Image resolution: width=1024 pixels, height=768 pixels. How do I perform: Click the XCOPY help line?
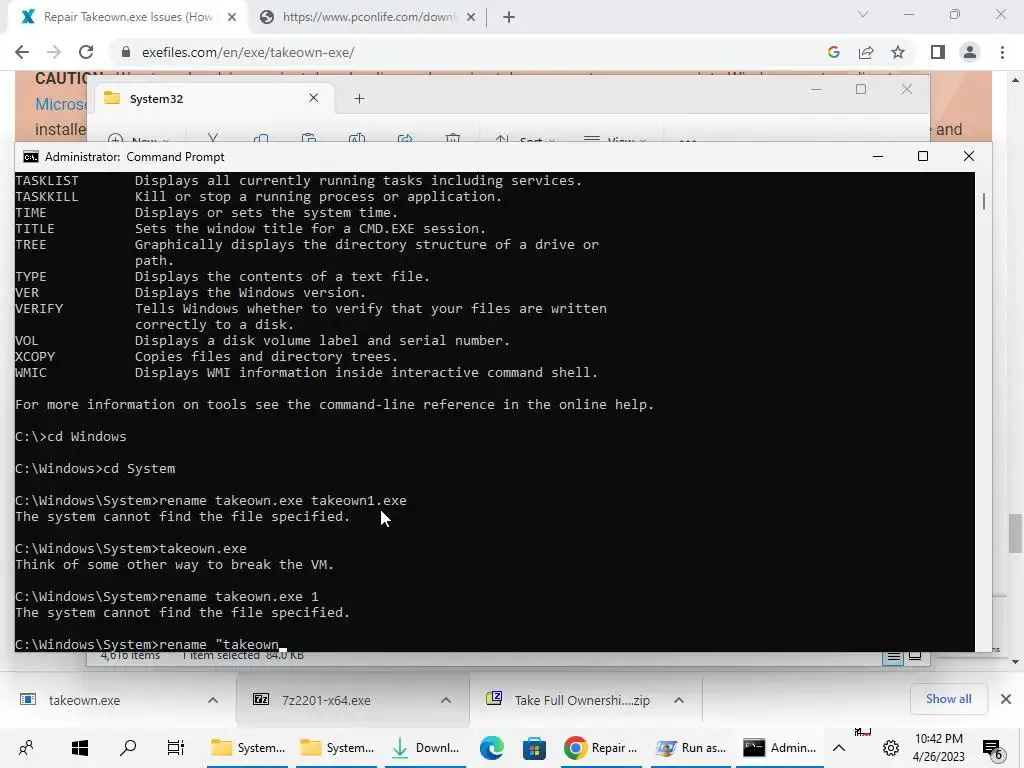[x=206, y=357]
